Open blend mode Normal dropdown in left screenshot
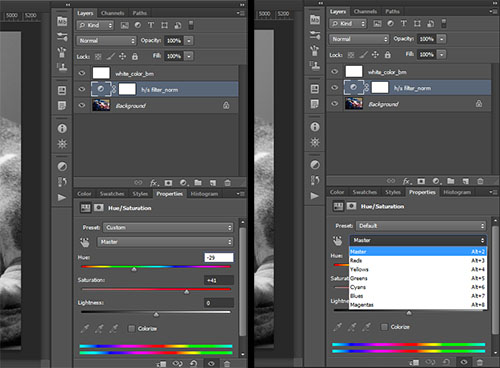The height and width of the screenshot is (368, 500). click(106, 41)
